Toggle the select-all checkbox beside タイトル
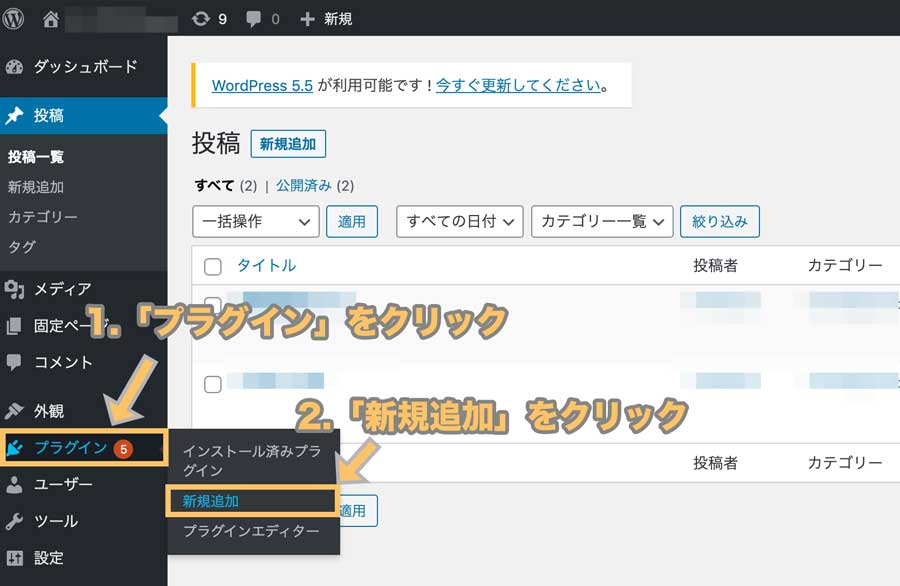This screenshot has height=586, width=900. pos(213,267)
